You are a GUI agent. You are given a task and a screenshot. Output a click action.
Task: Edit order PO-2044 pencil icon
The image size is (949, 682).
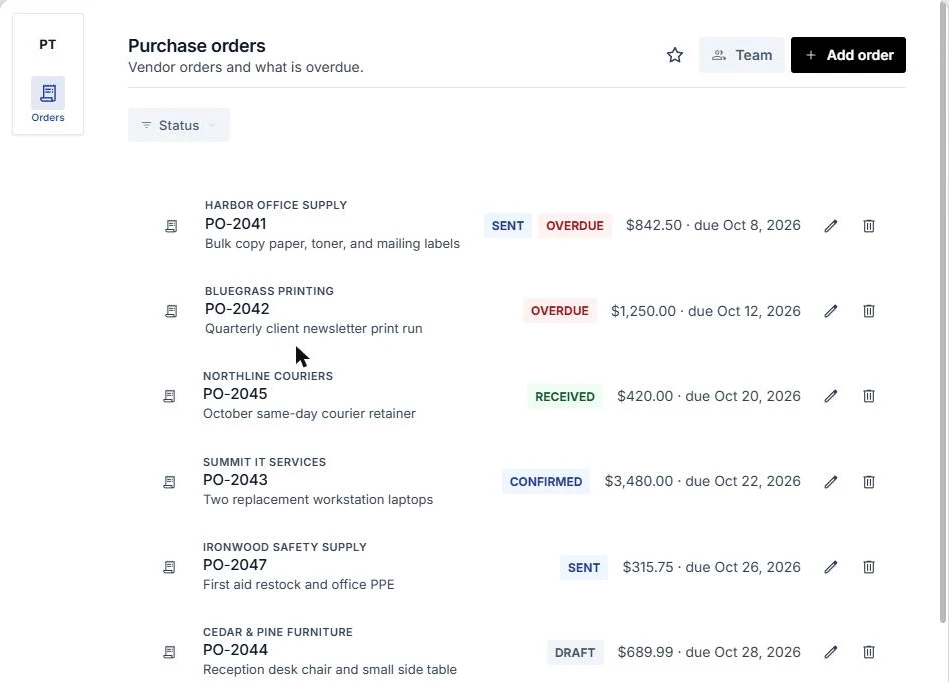coord(830,652)
